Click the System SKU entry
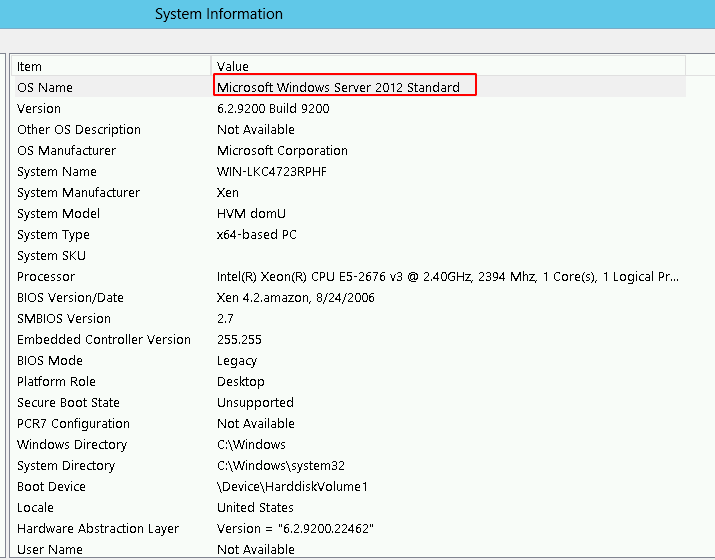The width and height of the screenshot is (715, 560). [x=52, y=256]
